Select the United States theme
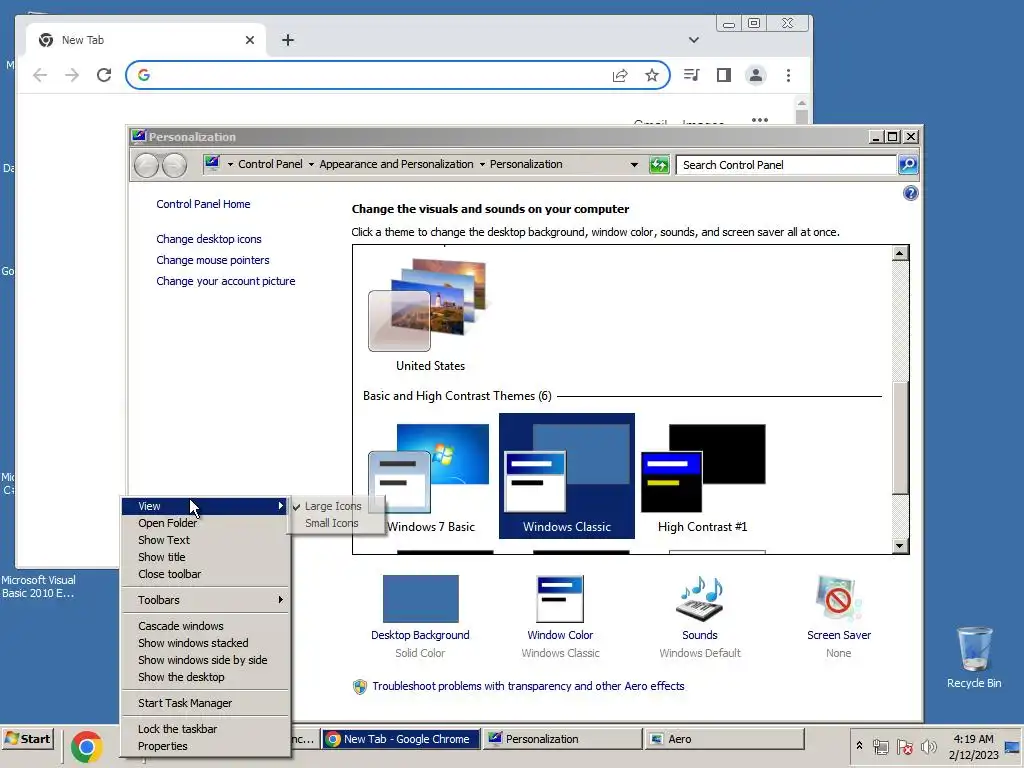1024x768 pixels. (x=430, y=315)
